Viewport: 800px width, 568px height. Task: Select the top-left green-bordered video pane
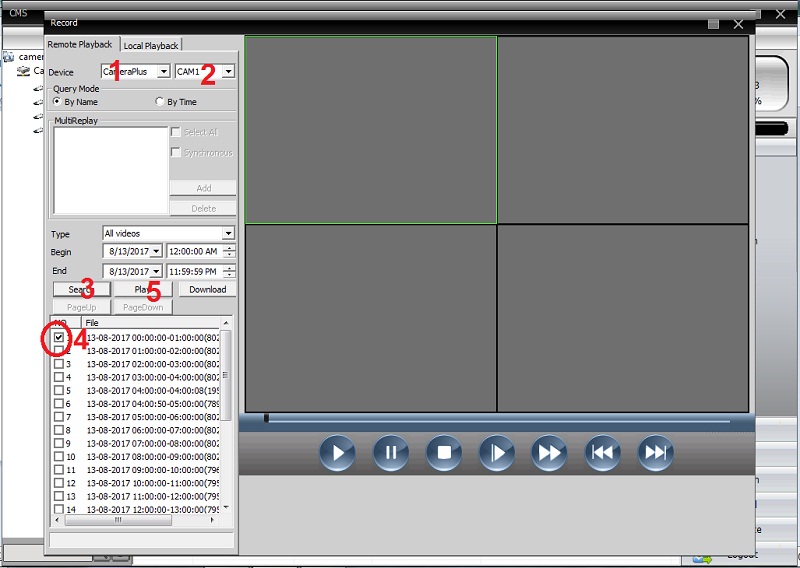[x=371, y=130]
